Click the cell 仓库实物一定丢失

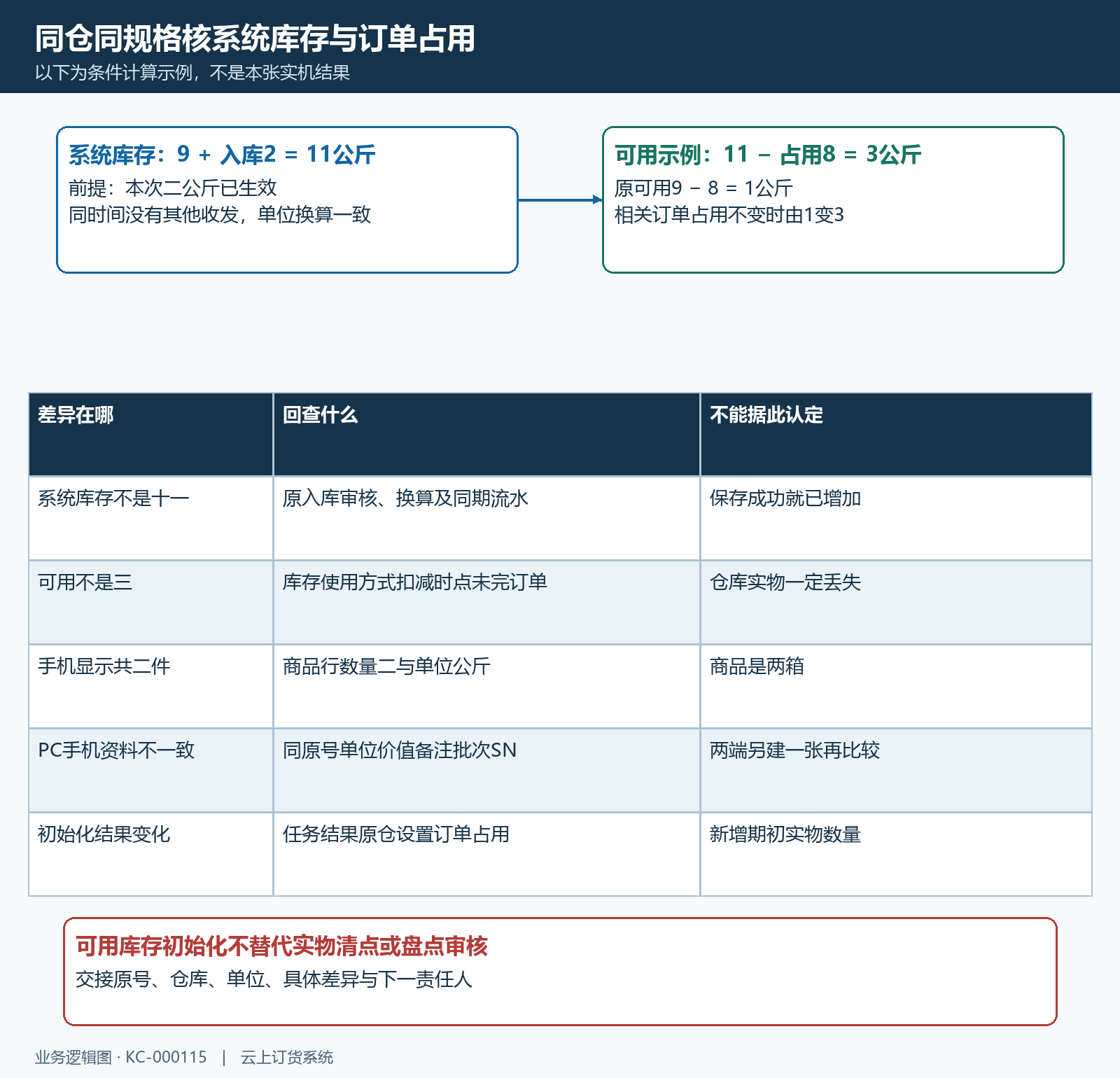(896, 603)
